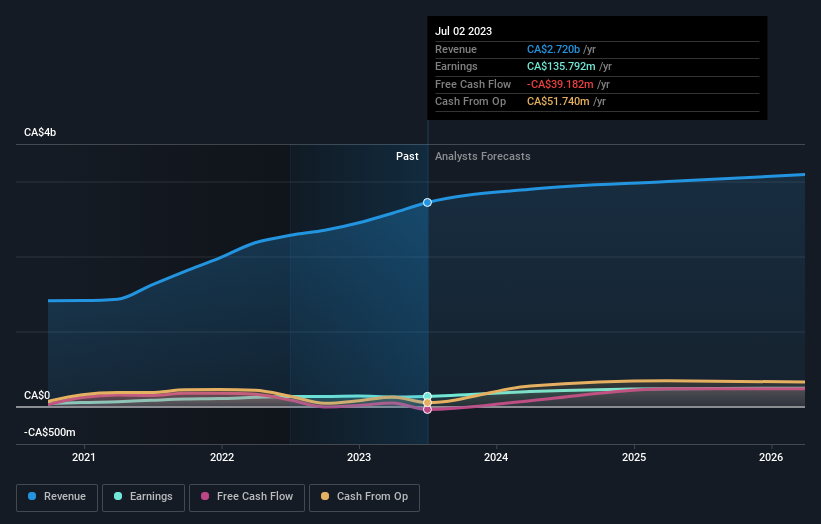Click the orange Cash From Op data point
The width and height of the screenshot is (821, 524).
pyautogui.click(x=427, y=403)
